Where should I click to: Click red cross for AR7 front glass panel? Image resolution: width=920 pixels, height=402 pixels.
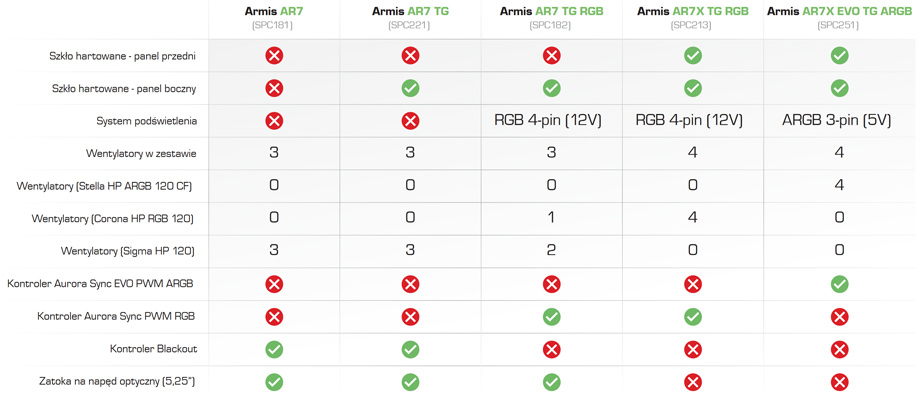point(274,56)
